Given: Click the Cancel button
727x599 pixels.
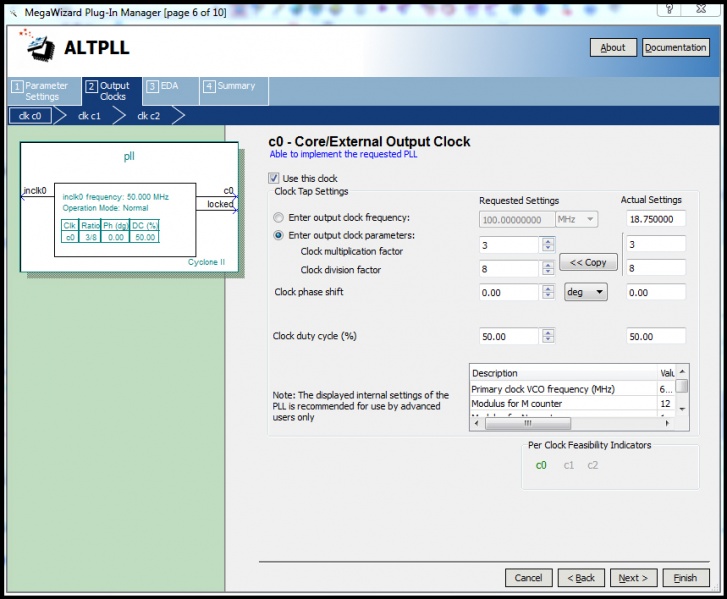Looking at the screenshot, I should point(529,578).
